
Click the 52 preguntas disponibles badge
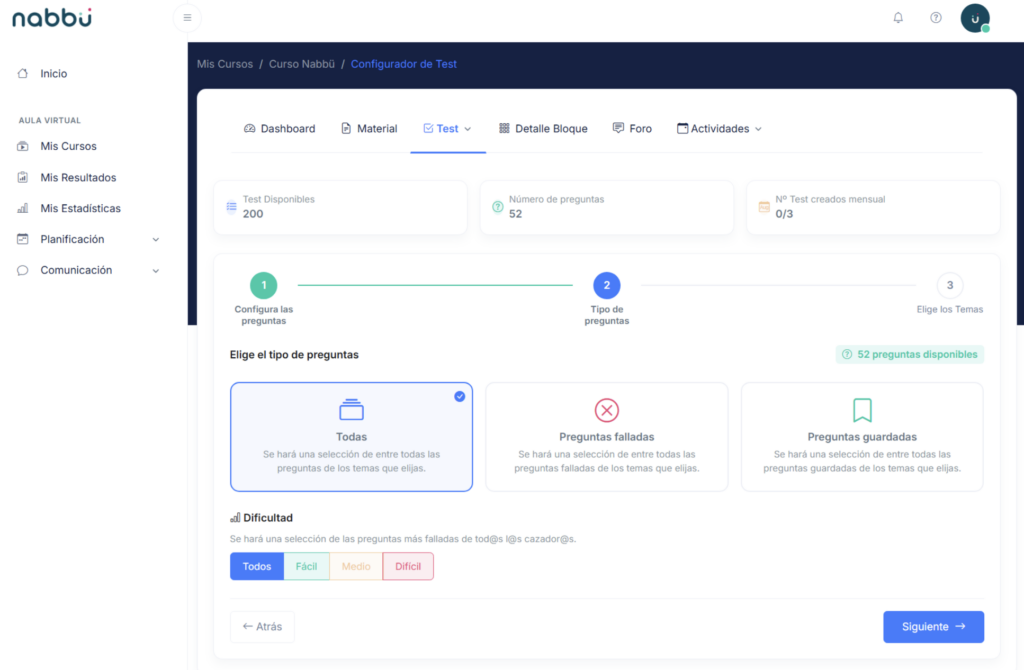[910, 355]
